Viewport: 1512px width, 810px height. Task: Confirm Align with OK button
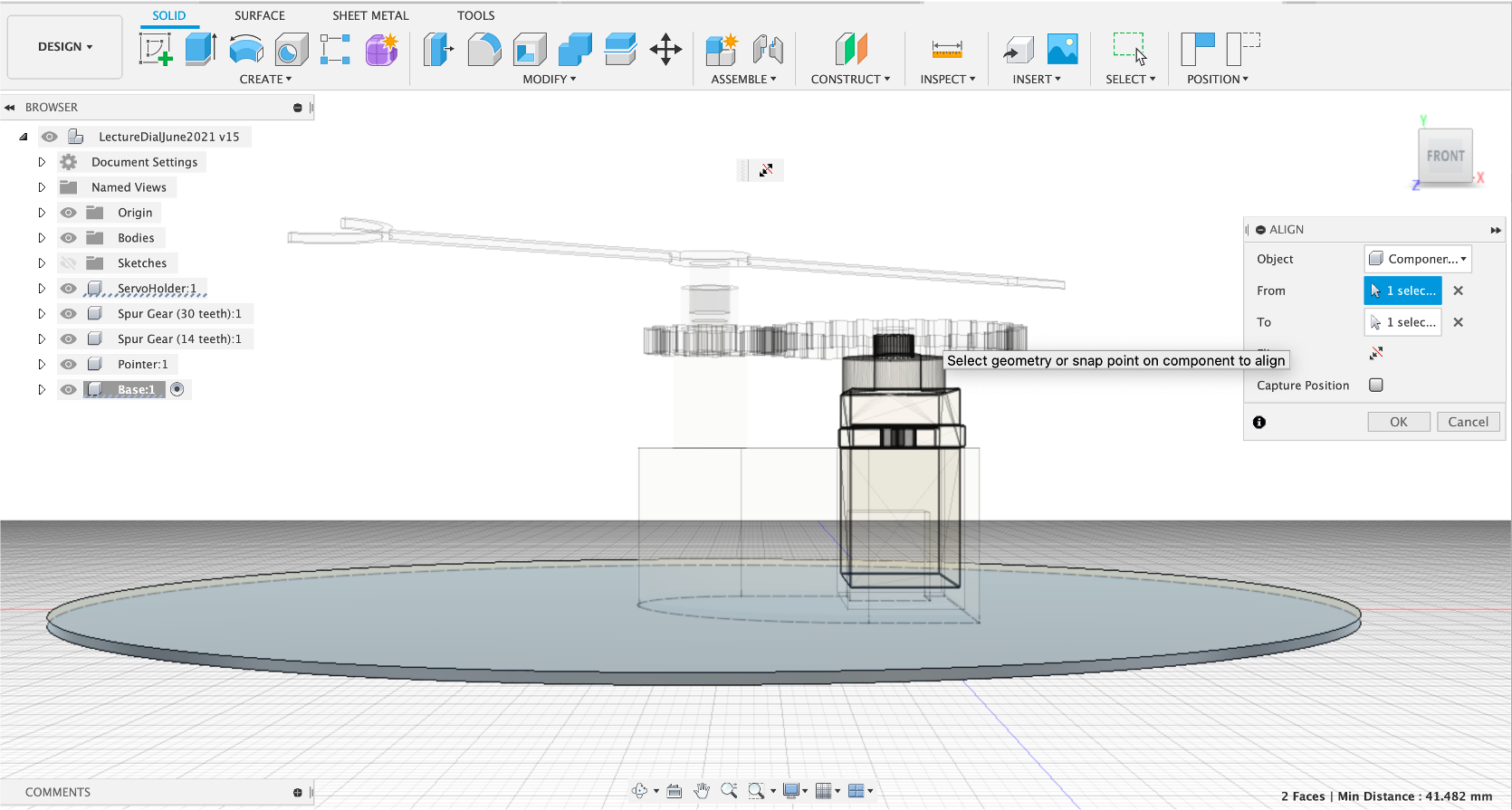[x=1399, y=422]
